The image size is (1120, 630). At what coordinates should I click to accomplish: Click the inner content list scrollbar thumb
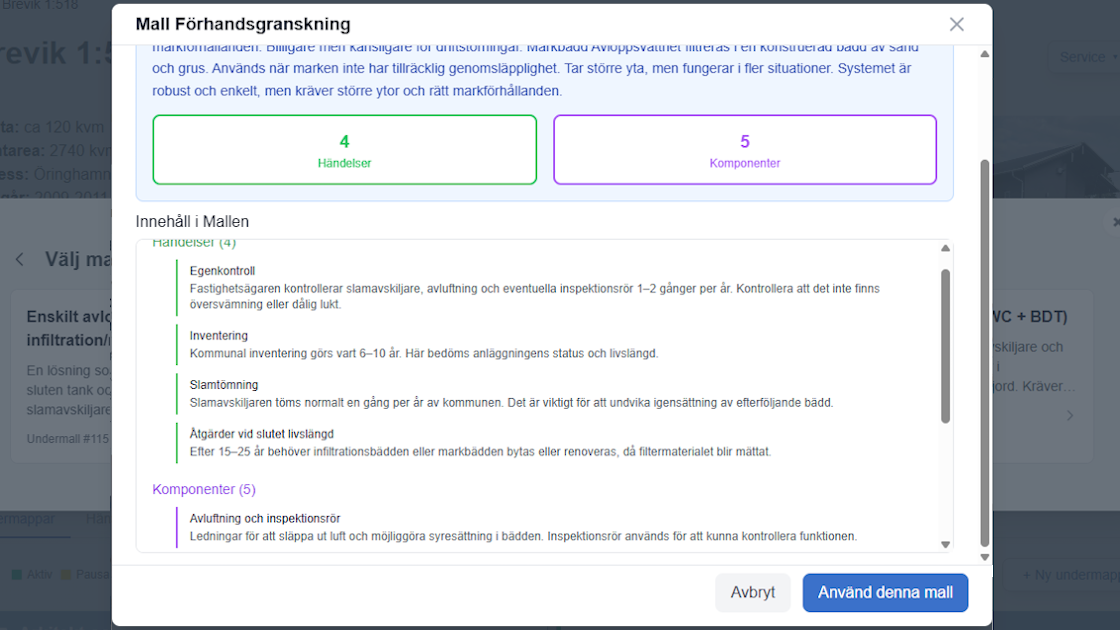(x=945, y=346)
